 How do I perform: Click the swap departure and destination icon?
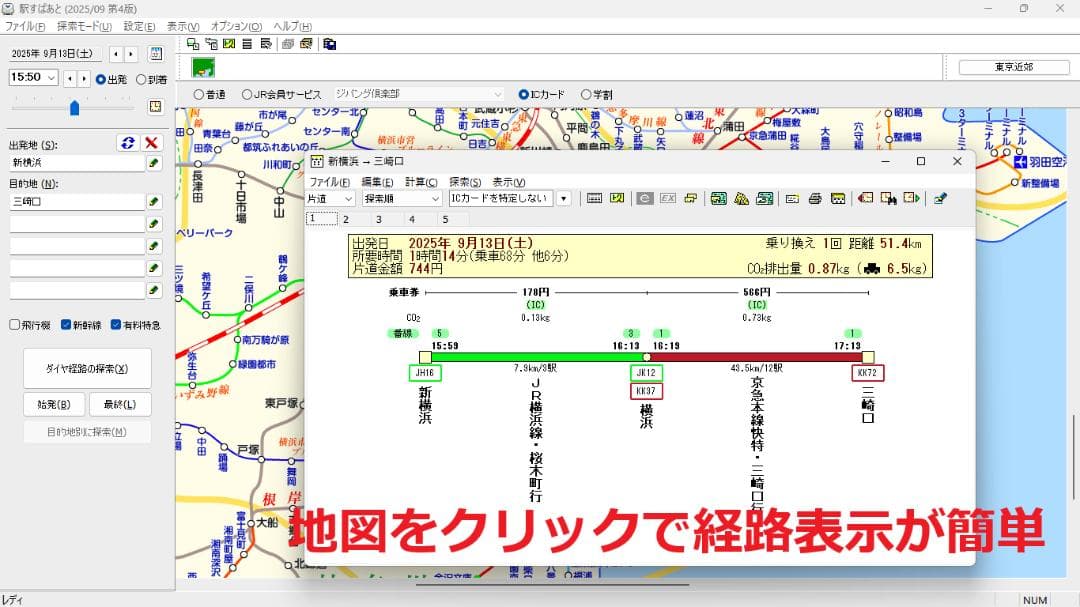127,143
